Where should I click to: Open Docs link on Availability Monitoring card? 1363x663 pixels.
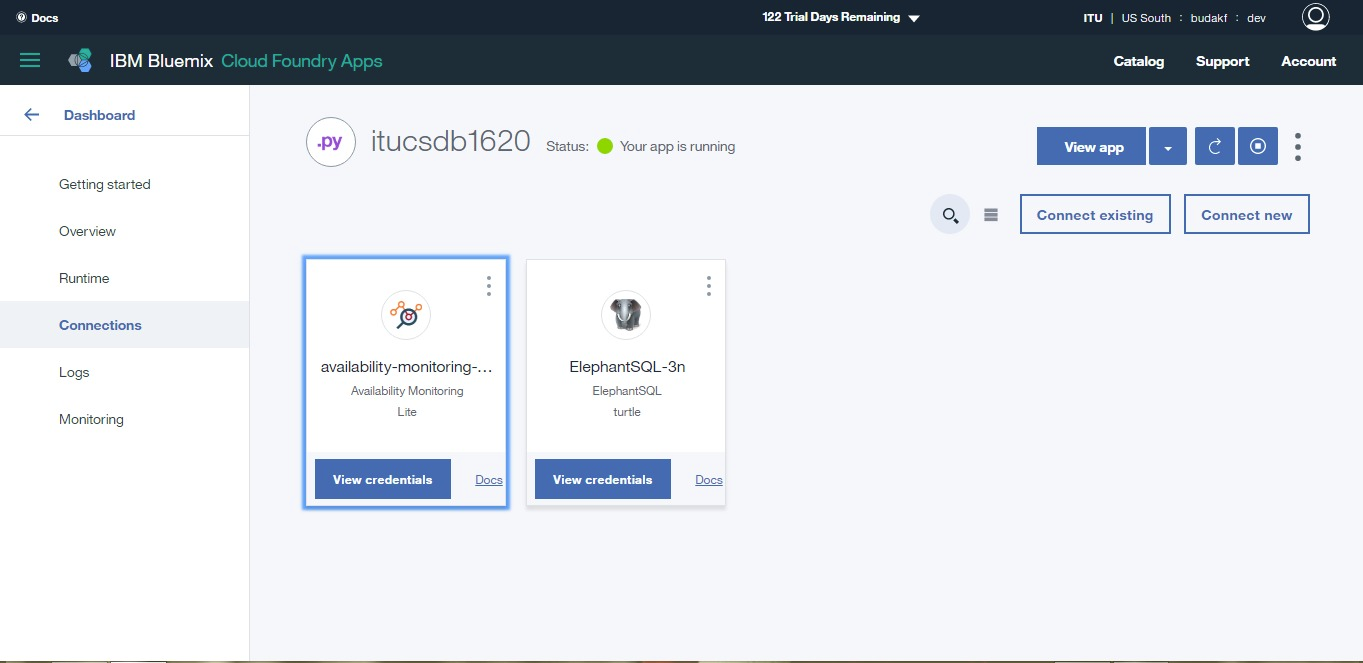(x=489, y=480)
